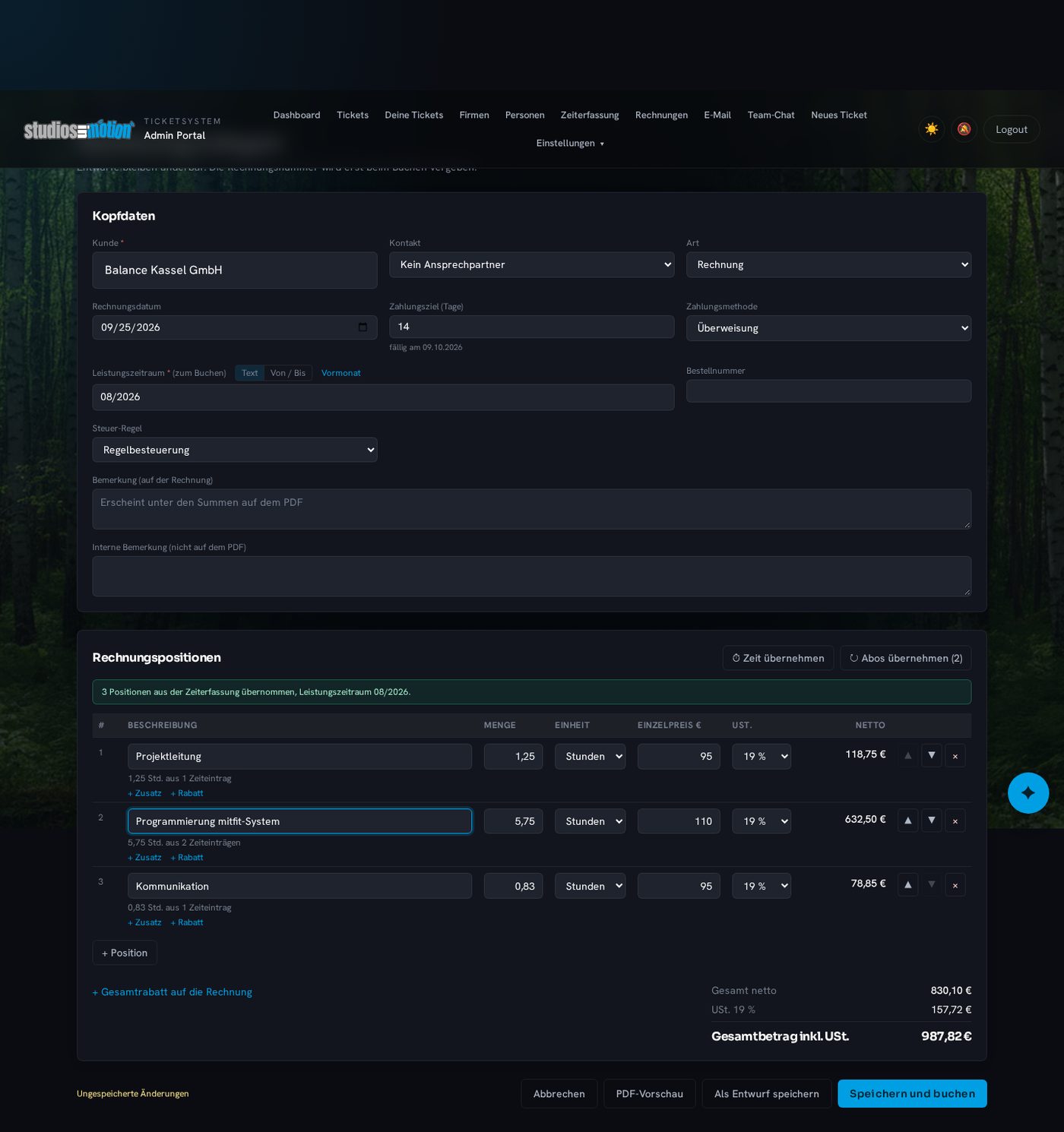Focus the Interne Bemerkung text area
Image resolution: width=1064 pixels, height=1132 pixels.
pyautogui.click(x=531, y=576)
